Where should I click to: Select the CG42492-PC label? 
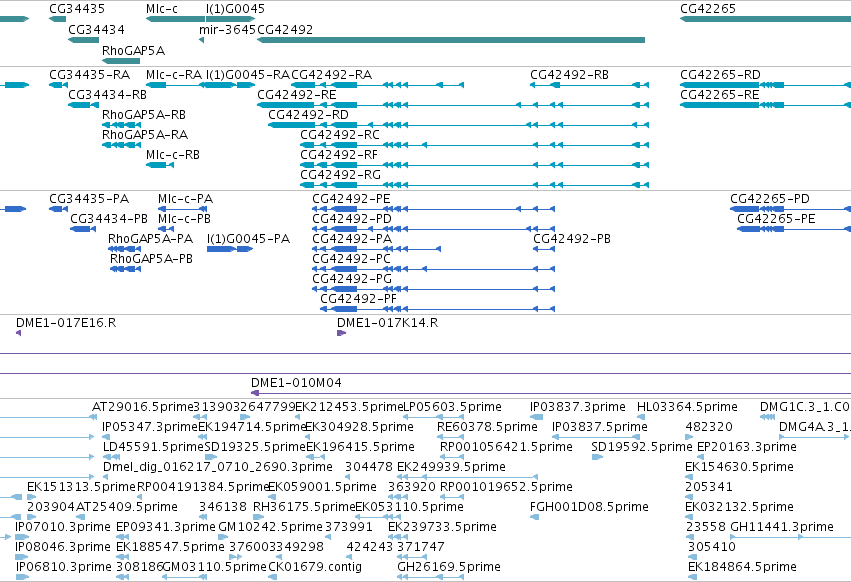[351, 259]
